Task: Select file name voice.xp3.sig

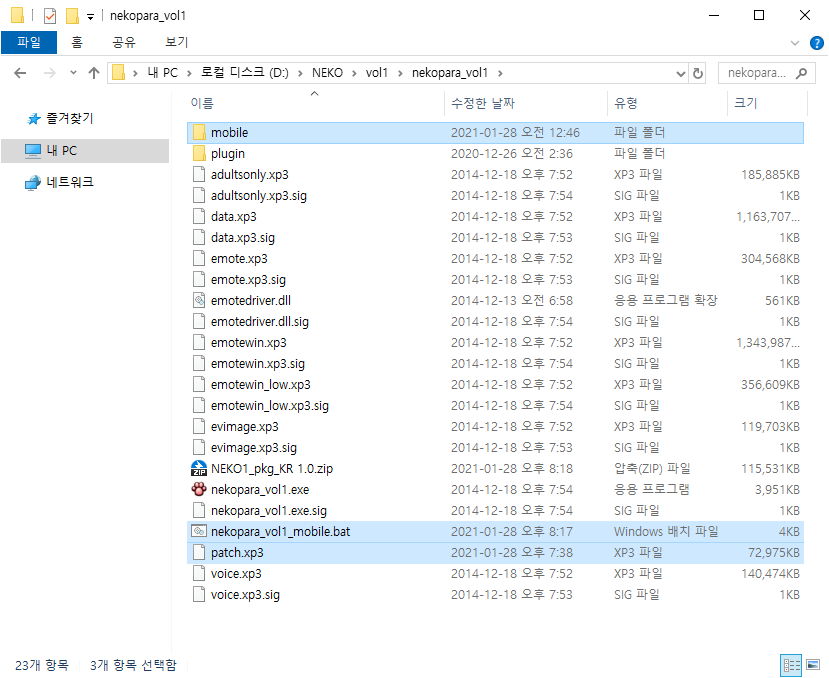Action: click(245, 594)
